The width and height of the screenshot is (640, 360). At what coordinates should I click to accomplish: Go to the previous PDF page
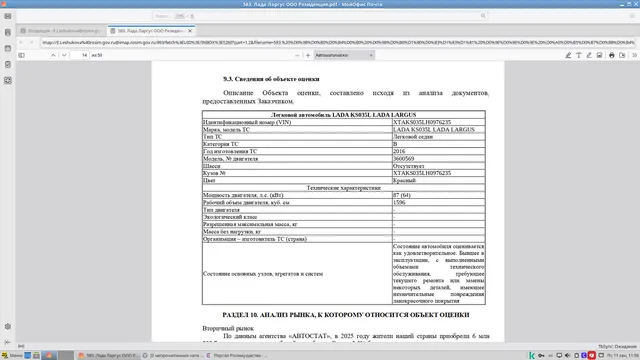53,55
